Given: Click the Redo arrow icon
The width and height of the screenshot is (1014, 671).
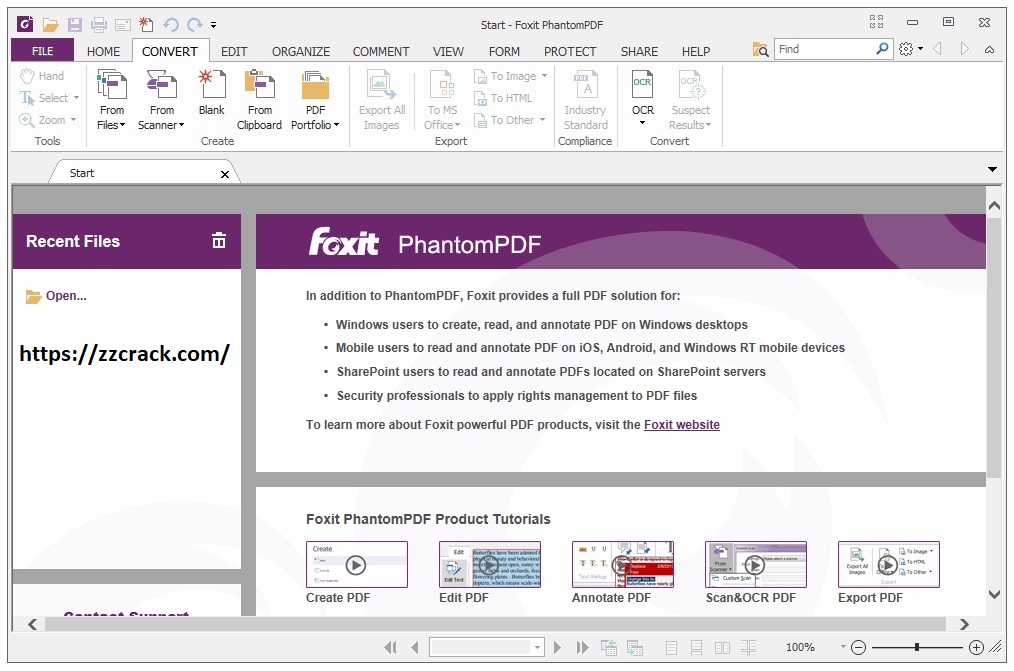Looking at the screenshot, I should [194, 25].
